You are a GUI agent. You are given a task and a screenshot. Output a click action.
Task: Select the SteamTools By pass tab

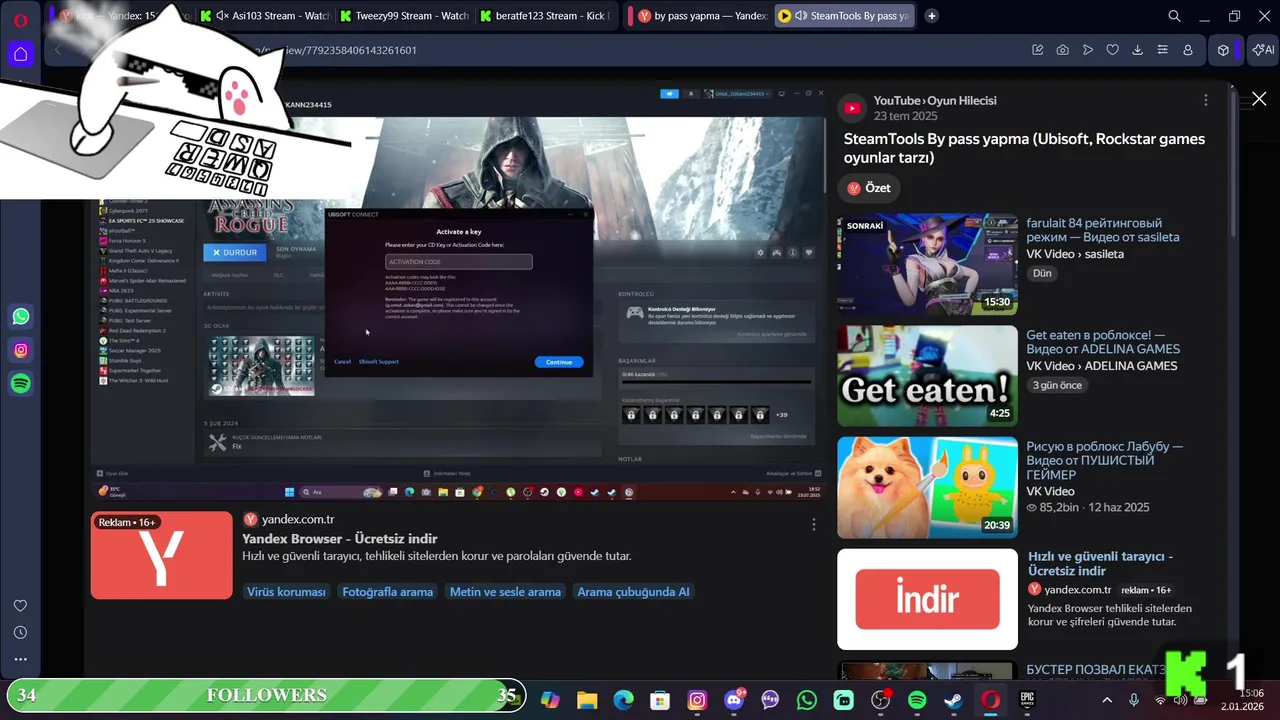[x=843, y=16]
